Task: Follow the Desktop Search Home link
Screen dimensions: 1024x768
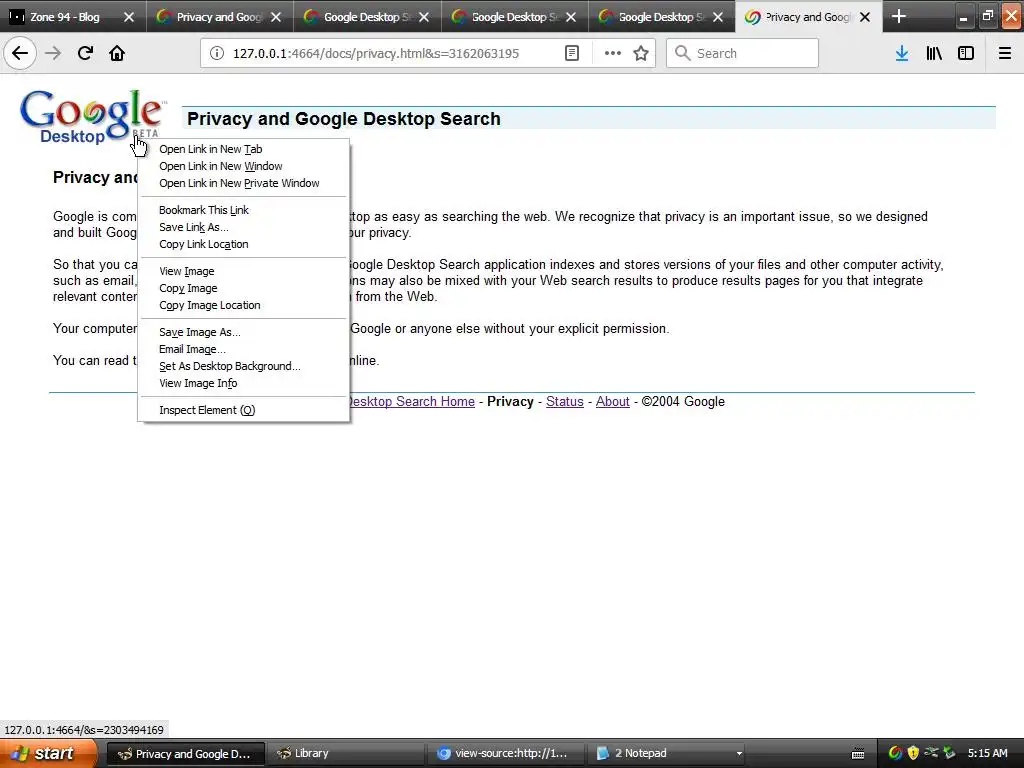Action: click(412, 401)
